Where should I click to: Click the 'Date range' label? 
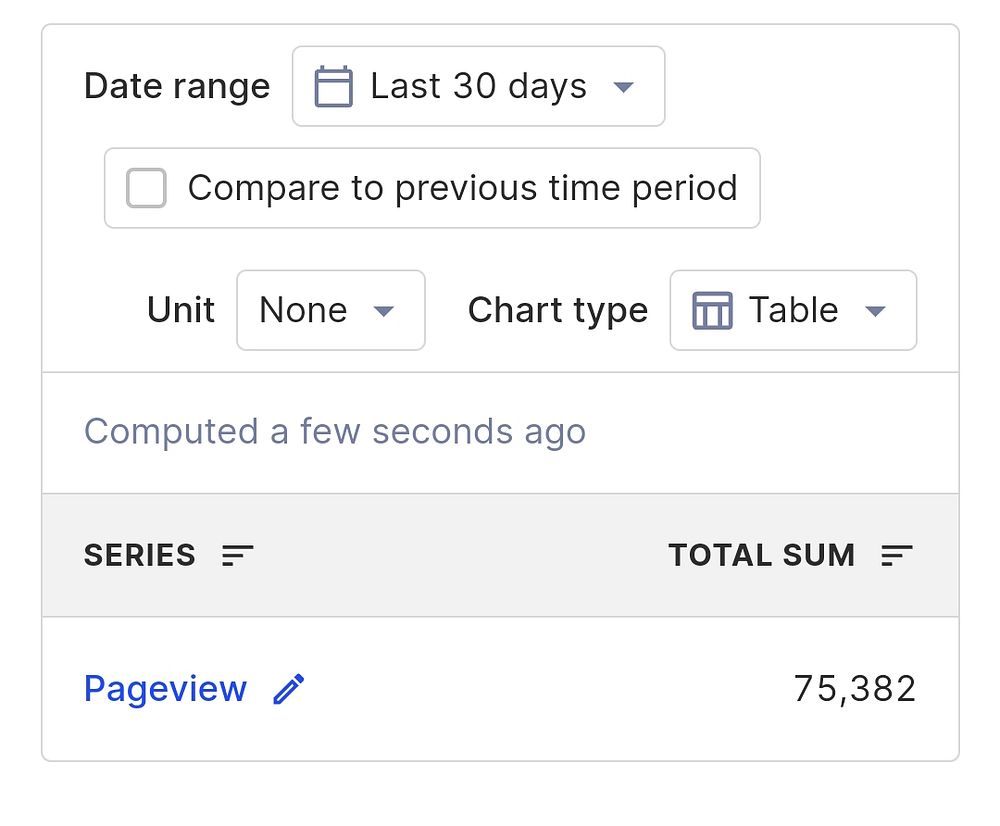click(x=177, y=87)
